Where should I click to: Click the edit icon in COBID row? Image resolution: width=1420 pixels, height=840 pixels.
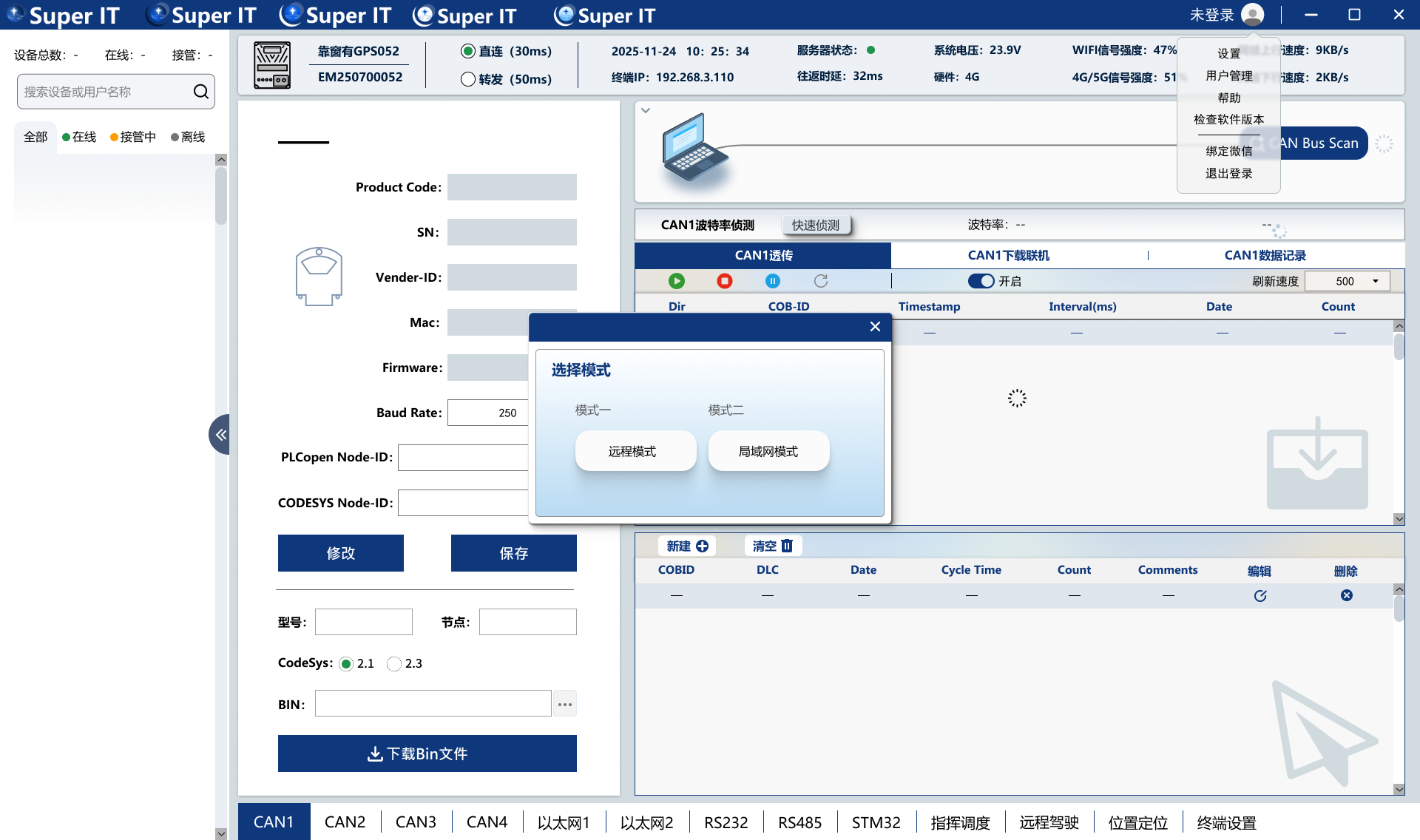pos(1260,596)
